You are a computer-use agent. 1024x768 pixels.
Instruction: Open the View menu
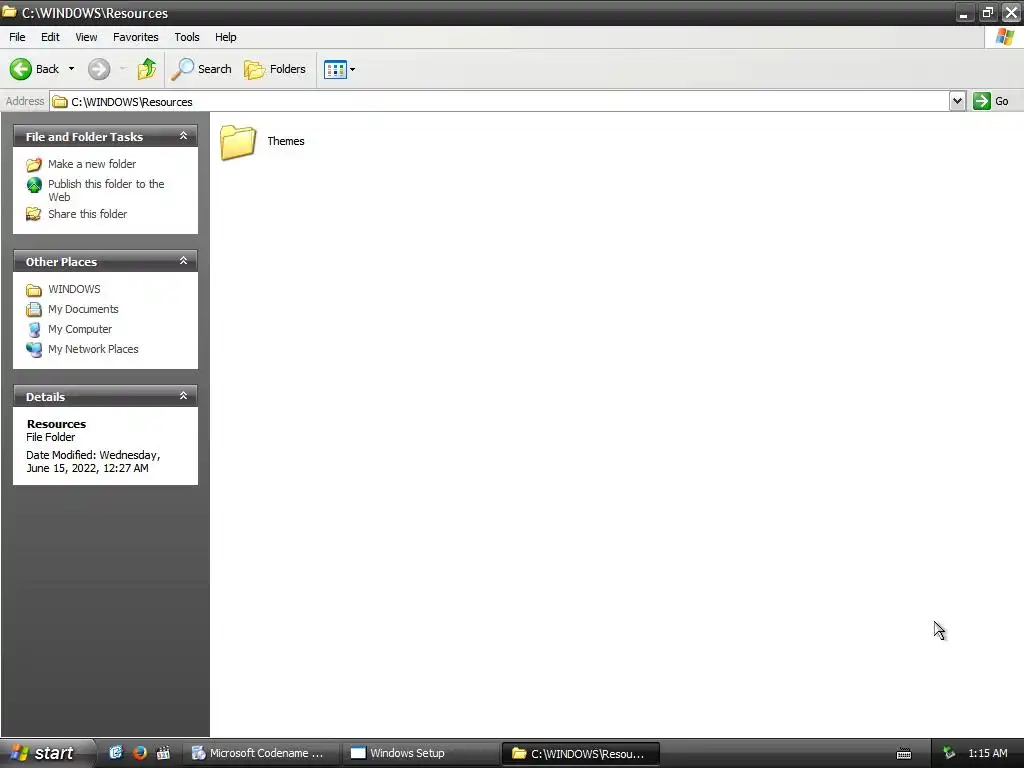(x=86, y=37)
